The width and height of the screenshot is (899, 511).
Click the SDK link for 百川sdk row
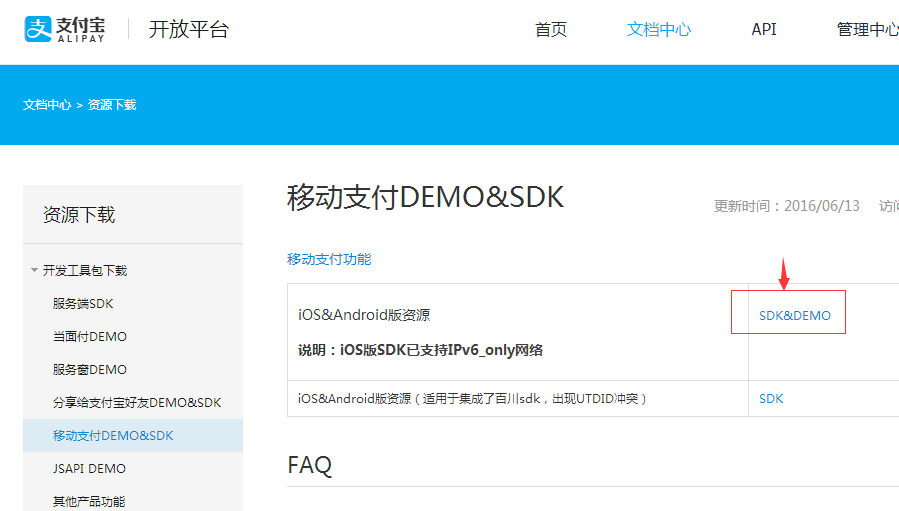(771, 399)
